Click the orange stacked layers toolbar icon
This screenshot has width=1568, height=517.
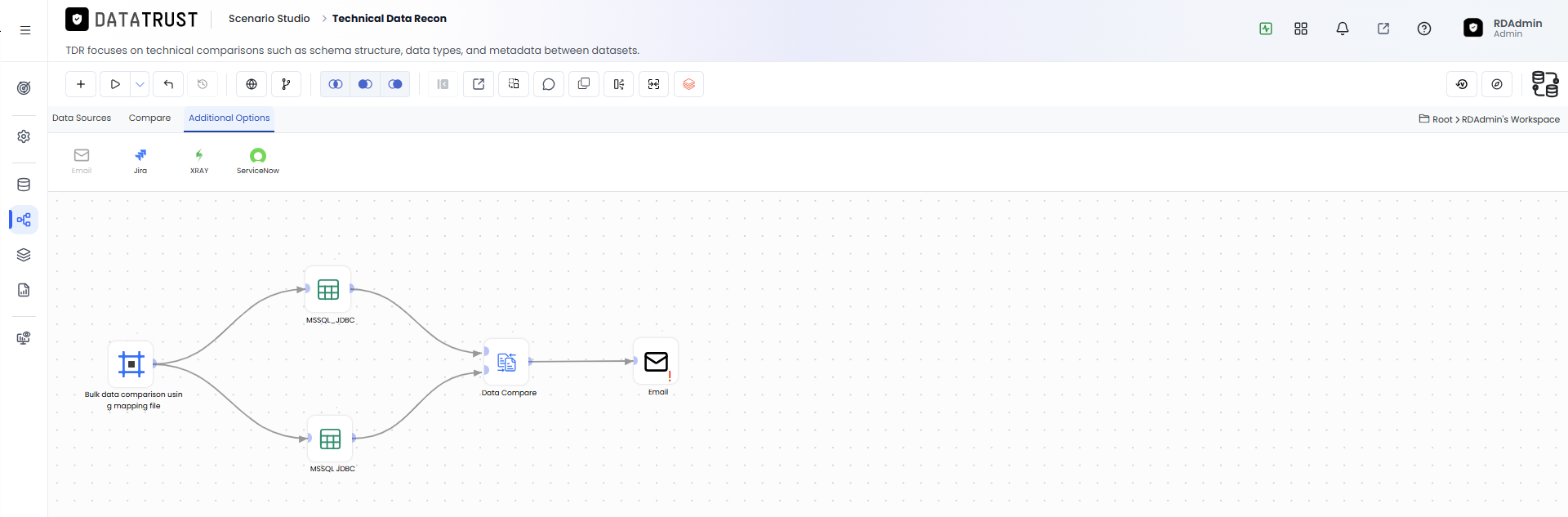coord(689,84)
